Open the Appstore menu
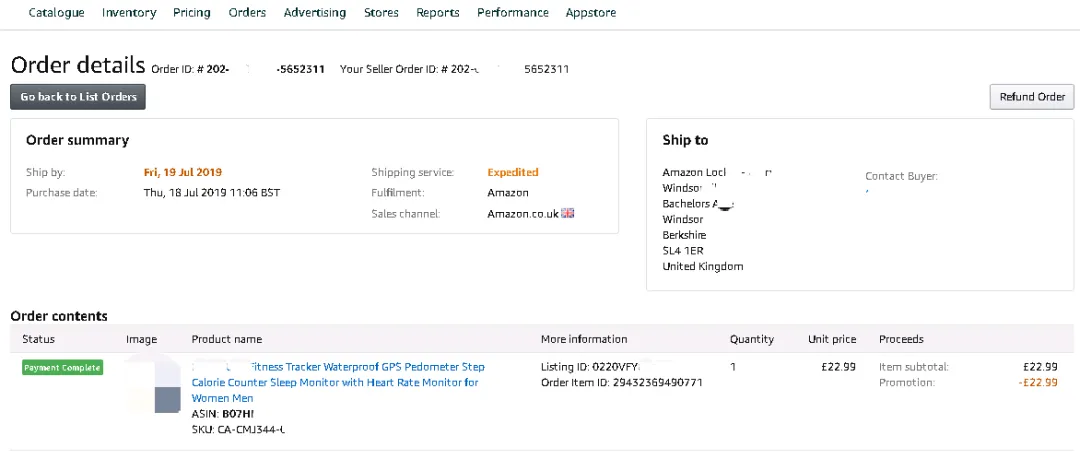The image size is (1080, 471). pyautogui.click(x=591, y=12)
